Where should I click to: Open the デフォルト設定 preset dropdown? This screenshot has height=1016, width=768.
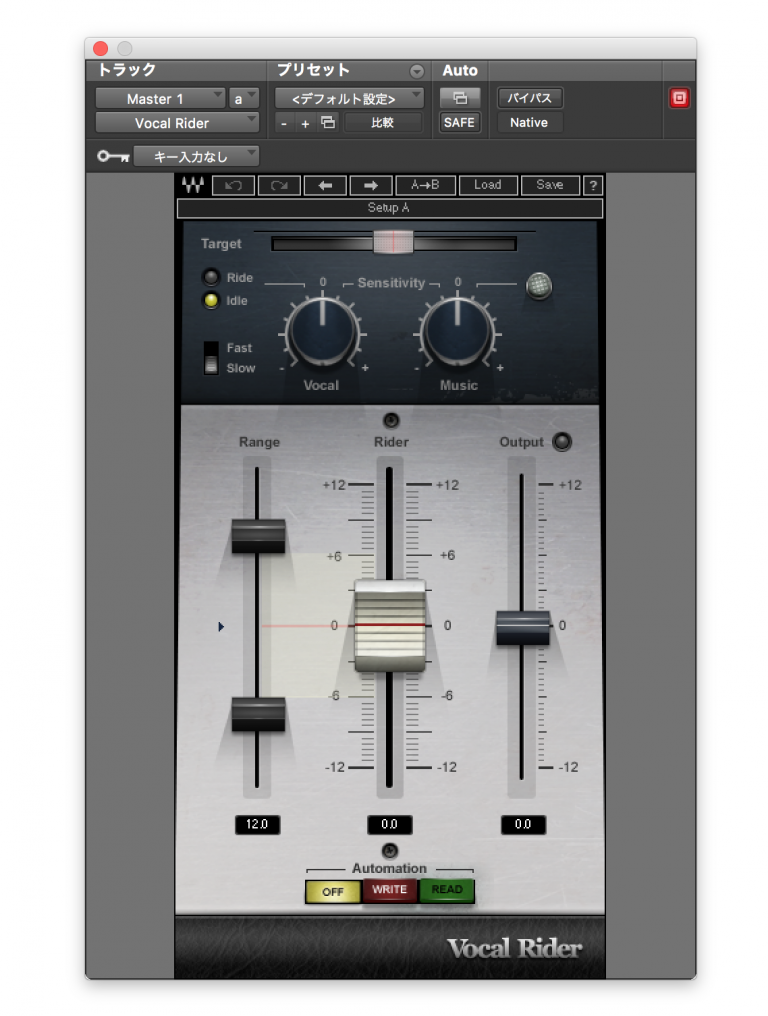[x=349, y=98]
